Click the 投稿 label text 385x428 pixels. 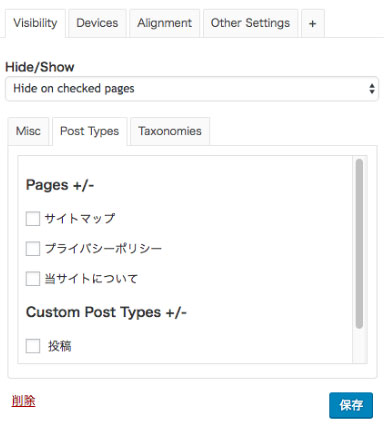tap(60, 346)
